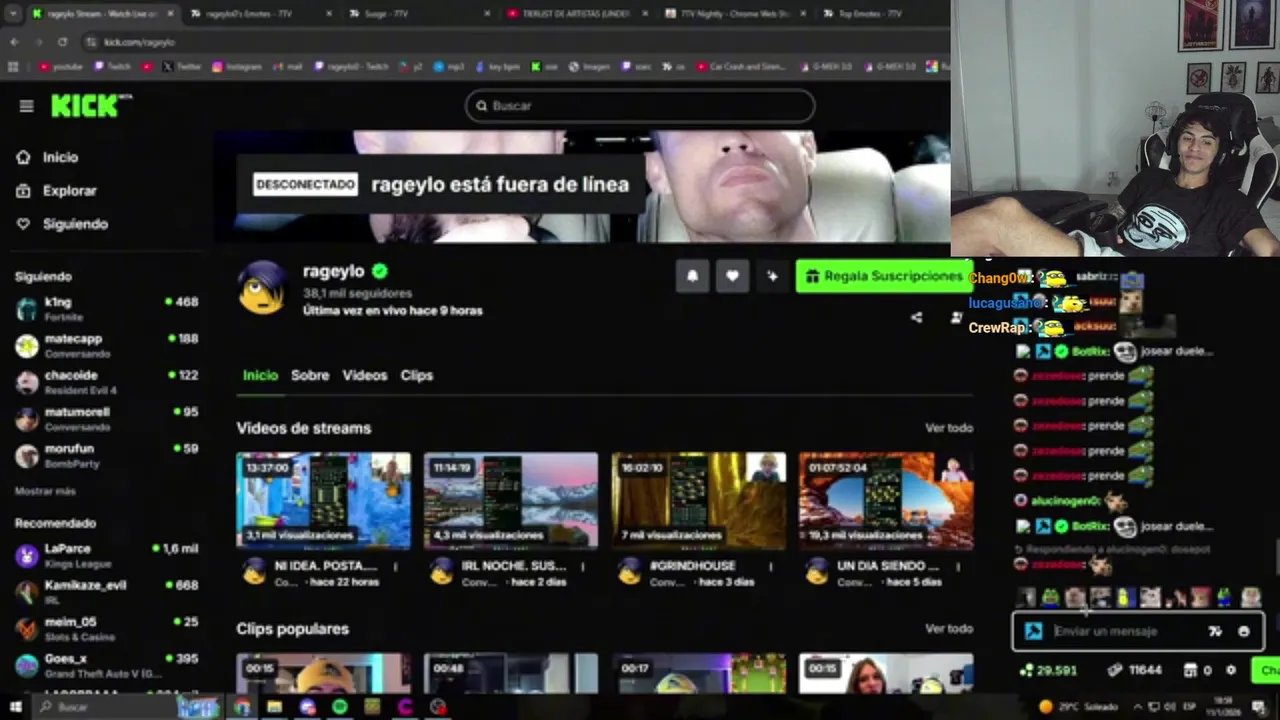Viewport: 1280px width, 720px height.
Task: Open the Instagram bookmark
Action: [237, 67]
